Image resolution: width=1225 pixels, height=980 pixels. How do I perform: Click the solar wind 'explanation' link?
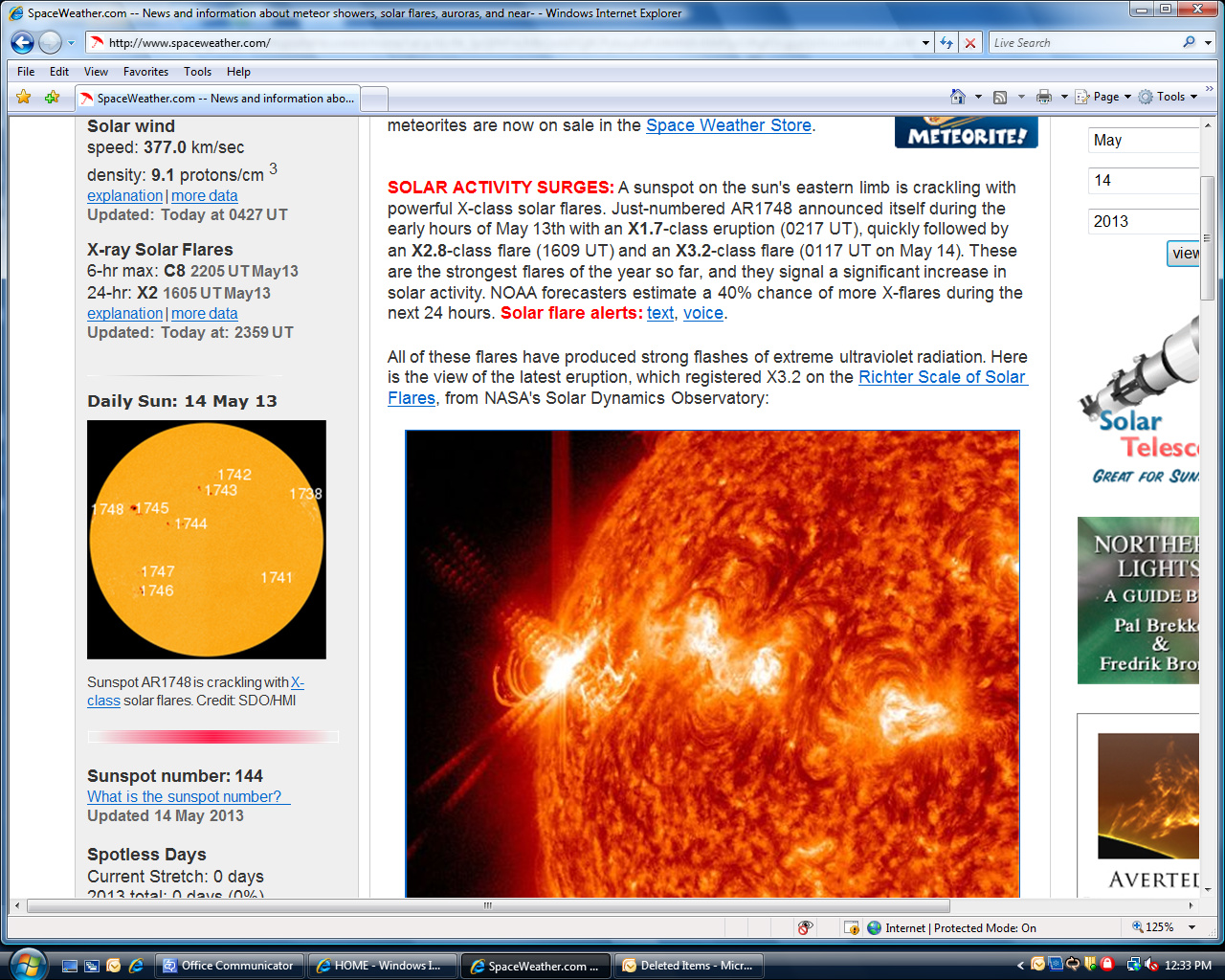(x=124, y=195)
